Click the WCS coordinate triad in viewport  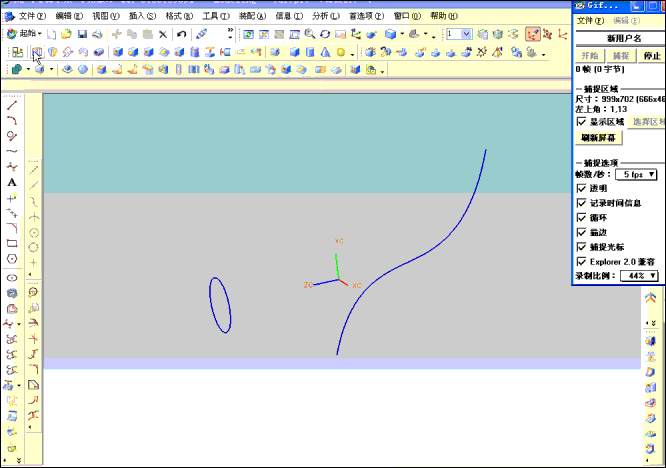(338, 278)
